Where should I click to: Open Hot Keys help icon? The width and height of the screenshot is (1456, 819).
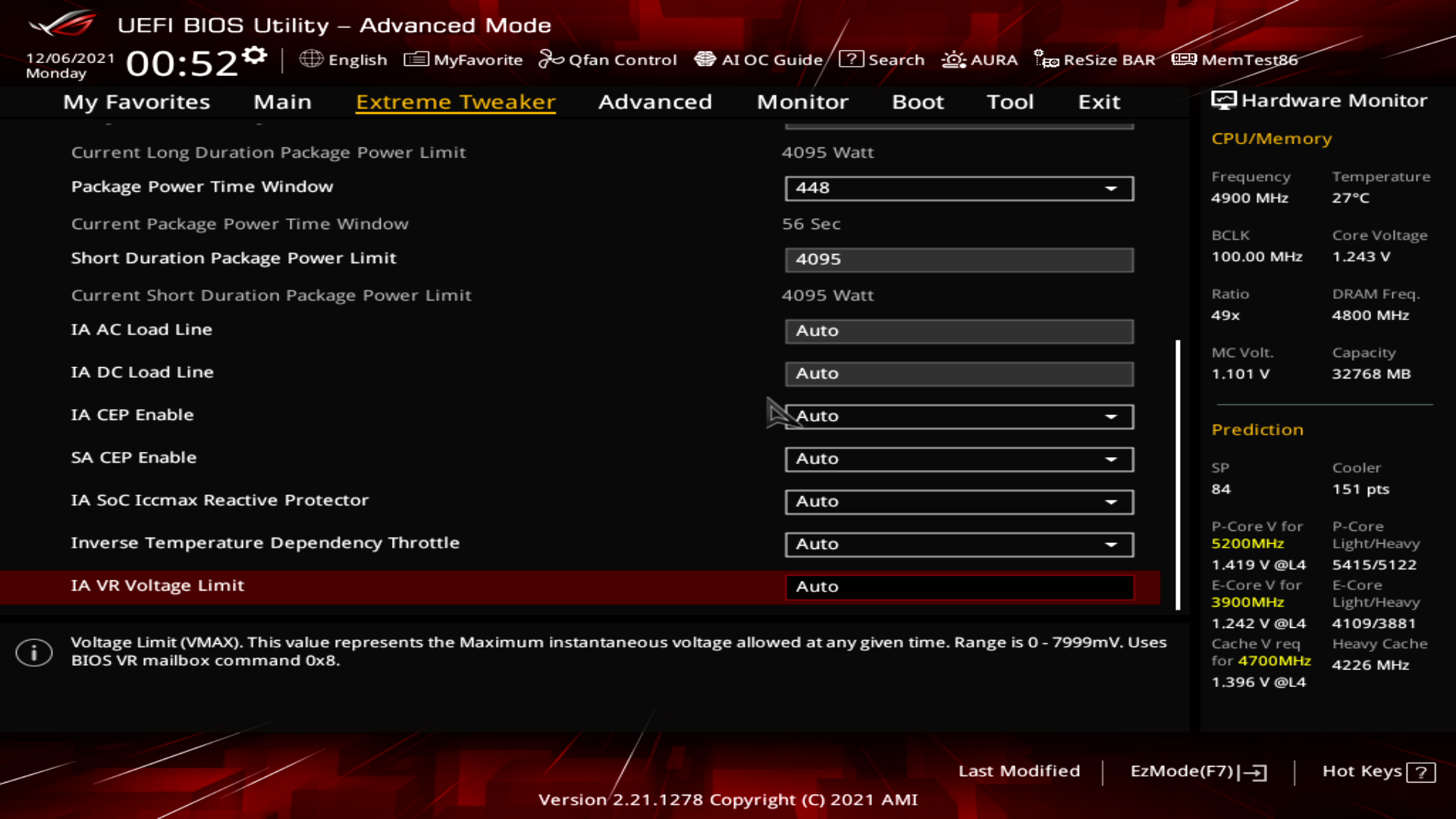(x=1420, y=772)
